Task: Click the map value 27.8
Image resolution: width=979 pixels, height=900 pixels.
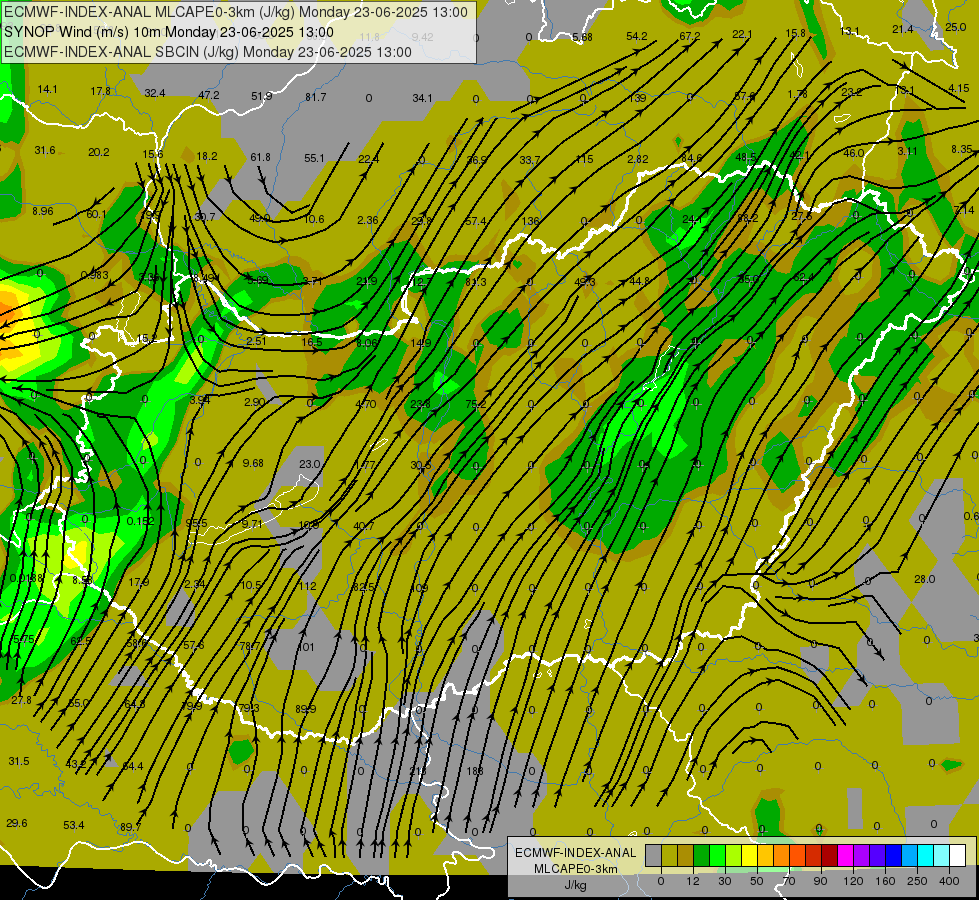Action: (x=21, y=700)
